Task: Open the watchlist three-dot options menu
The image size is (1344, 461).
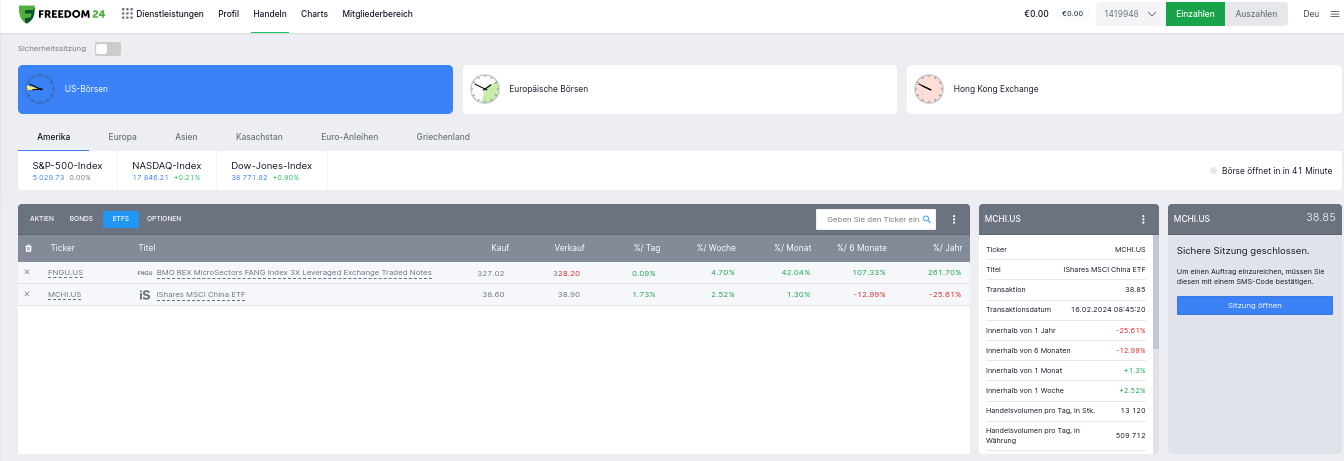Action: point(954,219)
